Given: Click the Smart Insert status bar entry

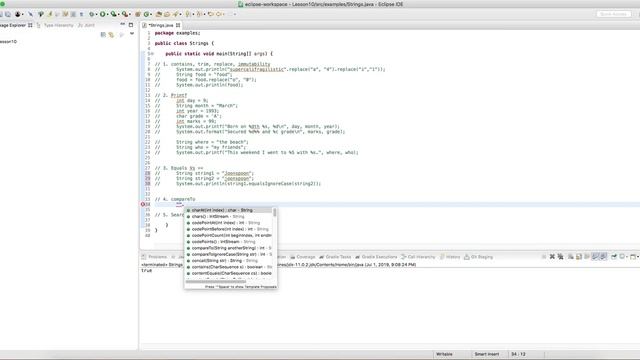Looking at the screenshot, I should pos(487,354).
